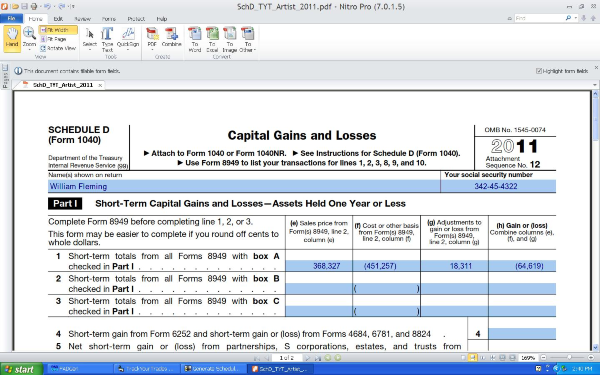Screen dimensions: 600x375
Task: Toggle Highlight form fields checkbox
Action: click(539, 71)
